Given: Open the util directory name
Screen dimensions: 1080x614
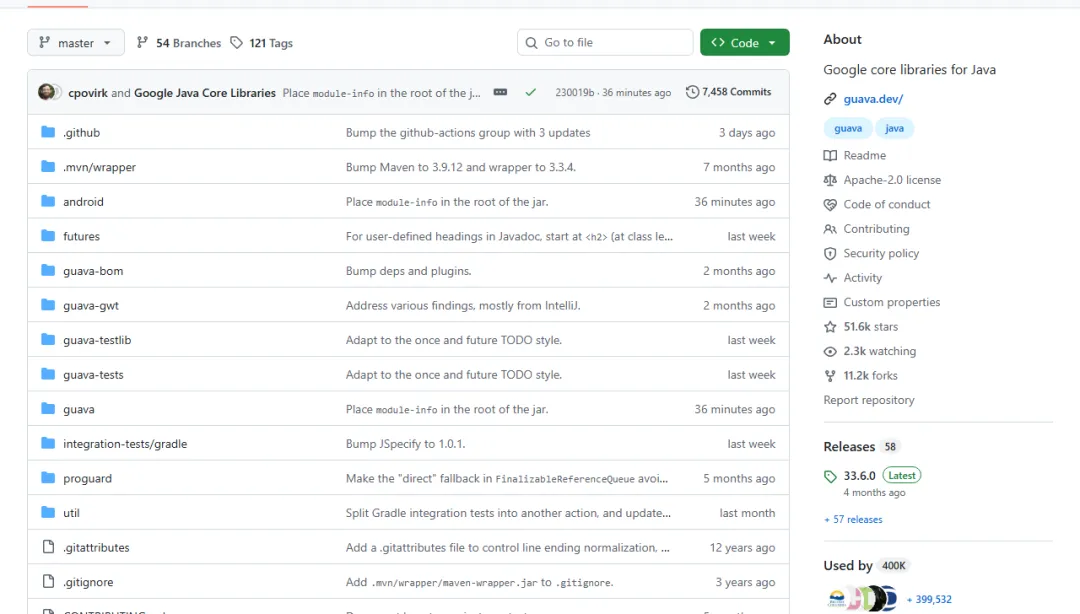Looking at the screenshot, I should 71,513.
